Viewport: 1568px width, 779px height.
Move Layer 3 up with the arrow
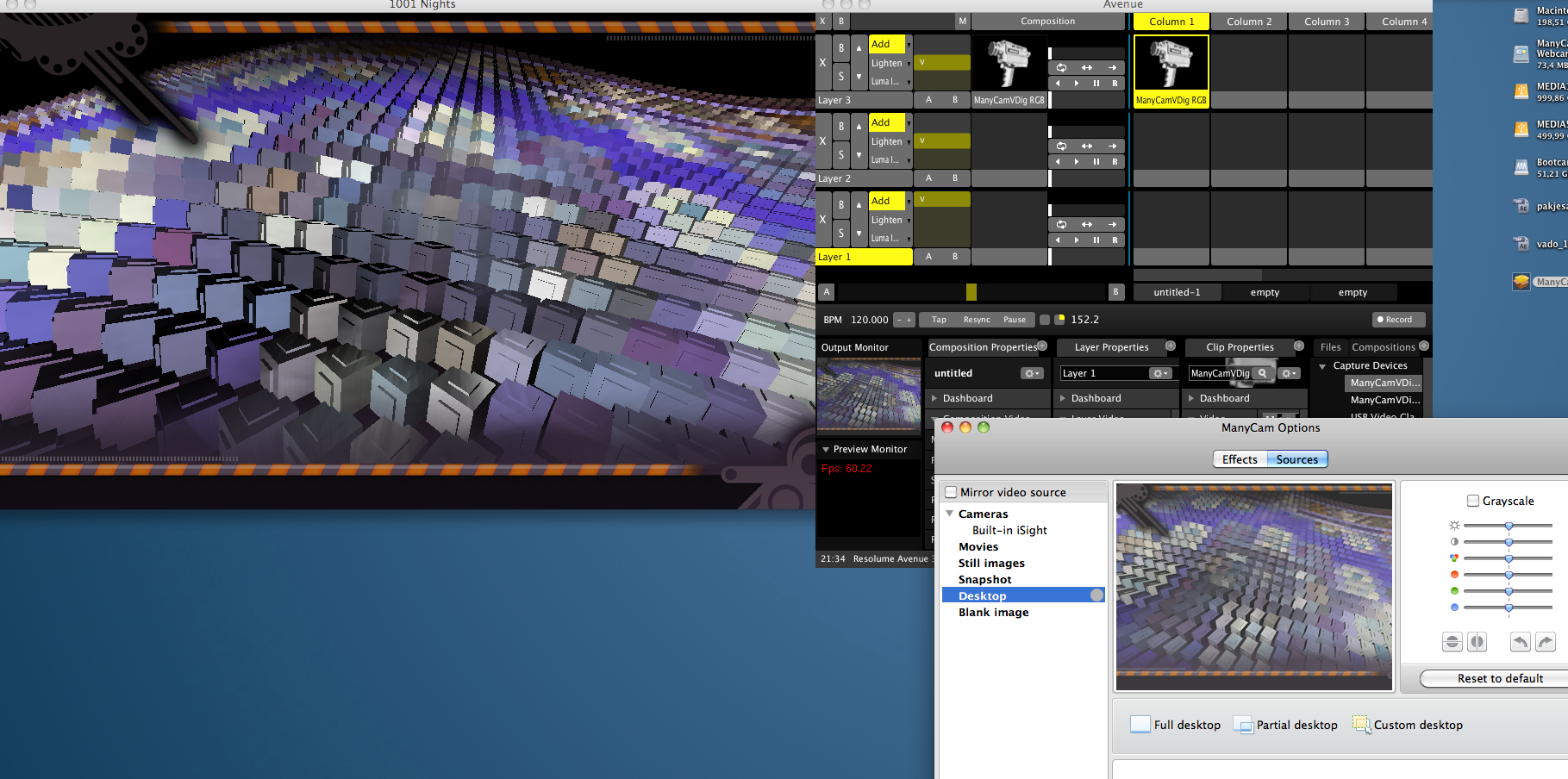[859, 48]
